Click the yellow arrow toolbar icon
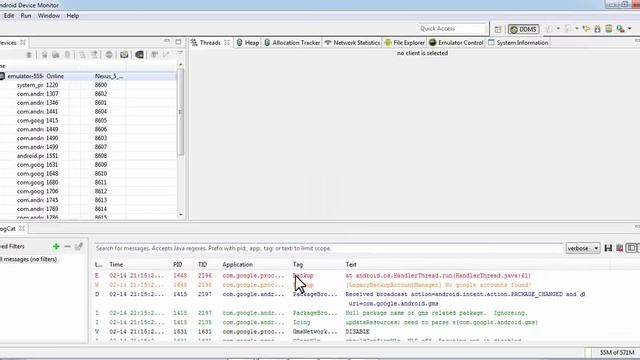Image resolution: width=640 pixels, height=360 pixels. pos(586,29)
